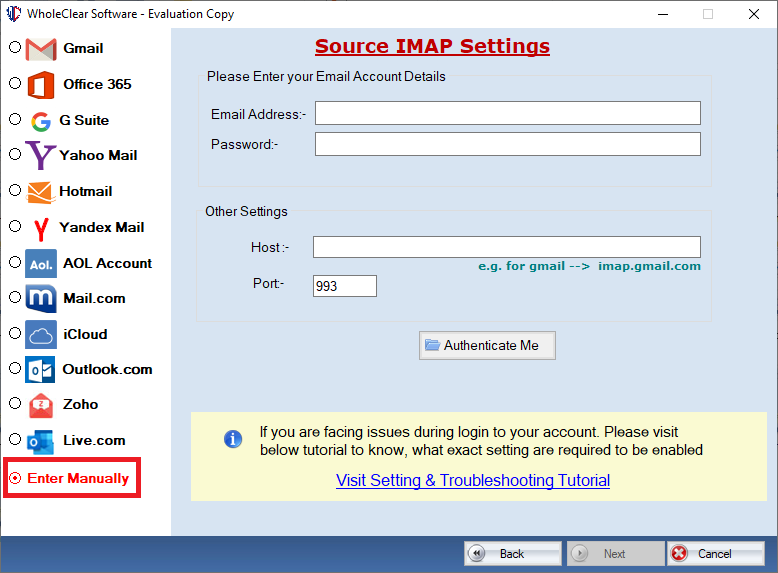Select the Zoho radio button
This screenshot has height=573, width=778.
(15, 403)
